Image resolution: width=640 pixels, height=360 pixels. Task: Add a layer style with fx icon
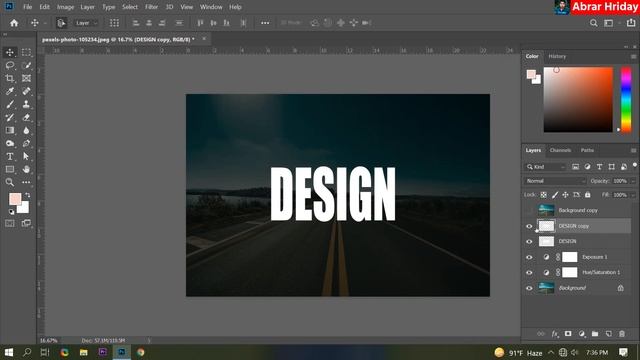(x=554, y=334)
